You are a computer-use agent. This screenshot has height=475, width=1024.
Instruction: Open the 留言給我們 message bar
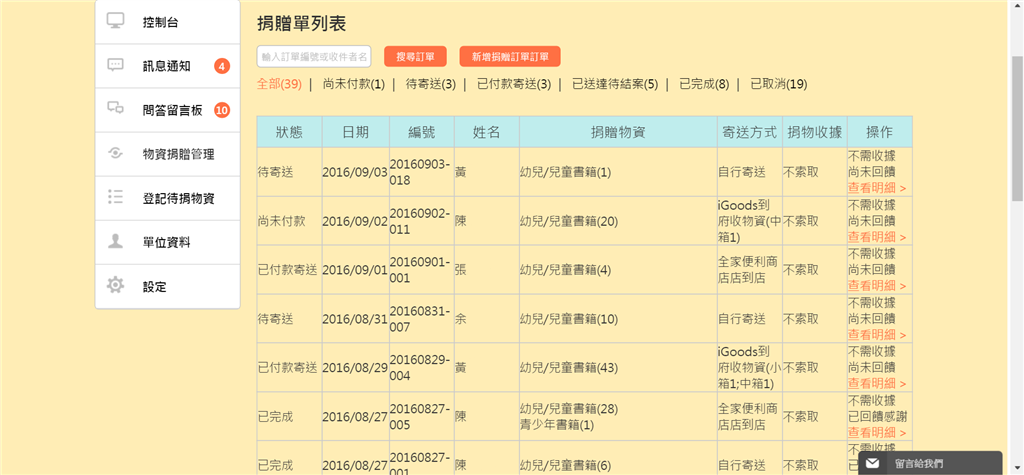930,463
